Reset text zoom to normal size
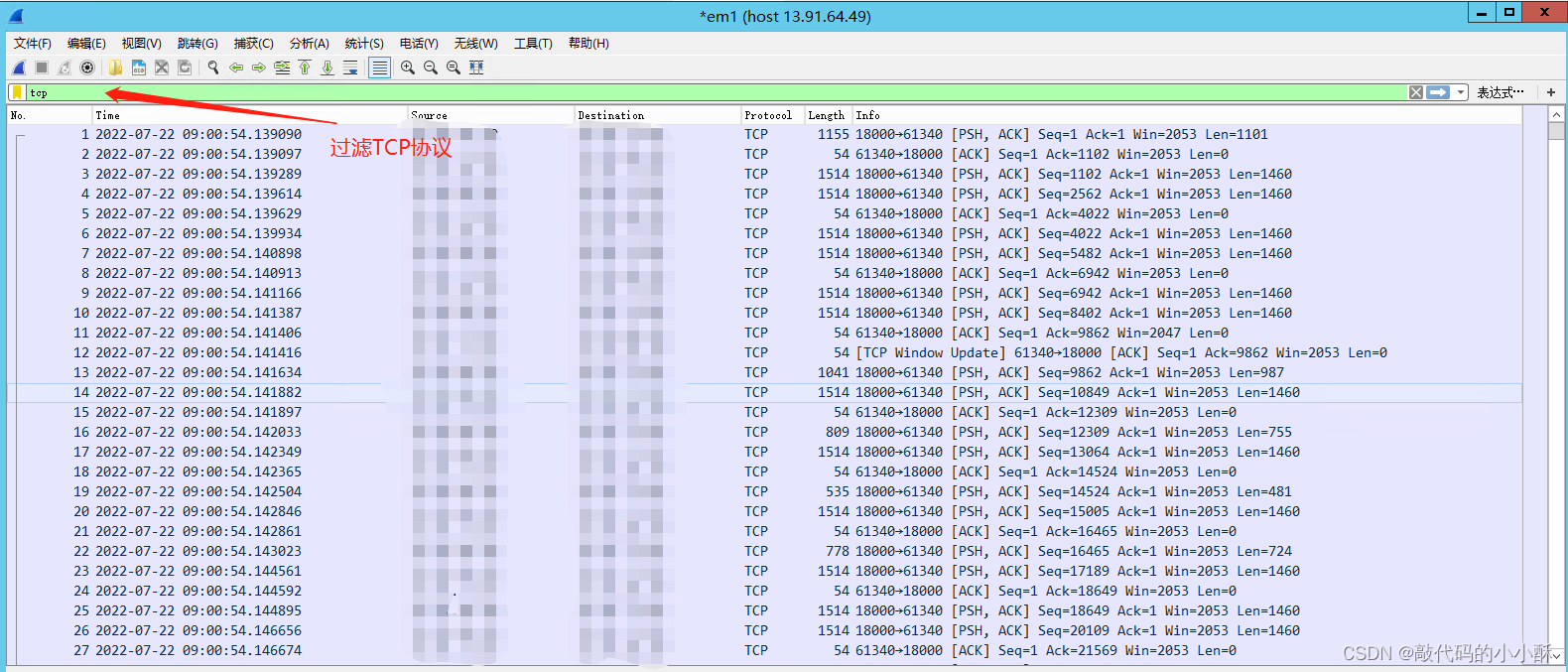The height and width of the screenshot is (672, 1568). pos(454,67)
